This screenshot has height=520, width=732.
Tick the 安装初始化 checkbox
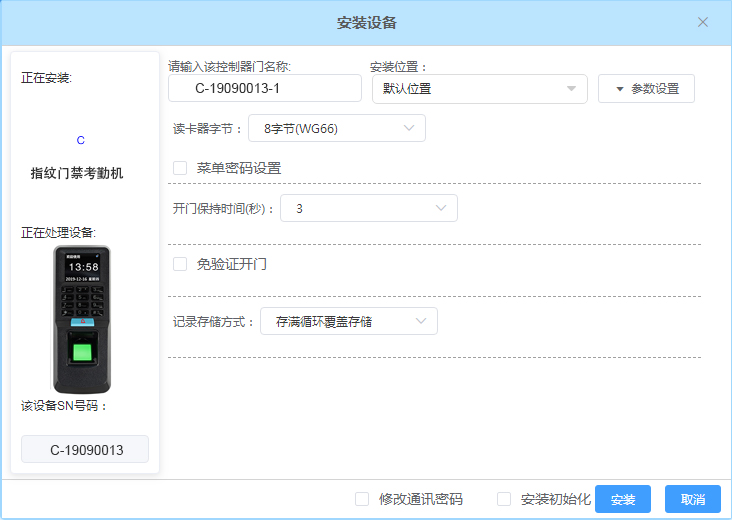[504, 499]
